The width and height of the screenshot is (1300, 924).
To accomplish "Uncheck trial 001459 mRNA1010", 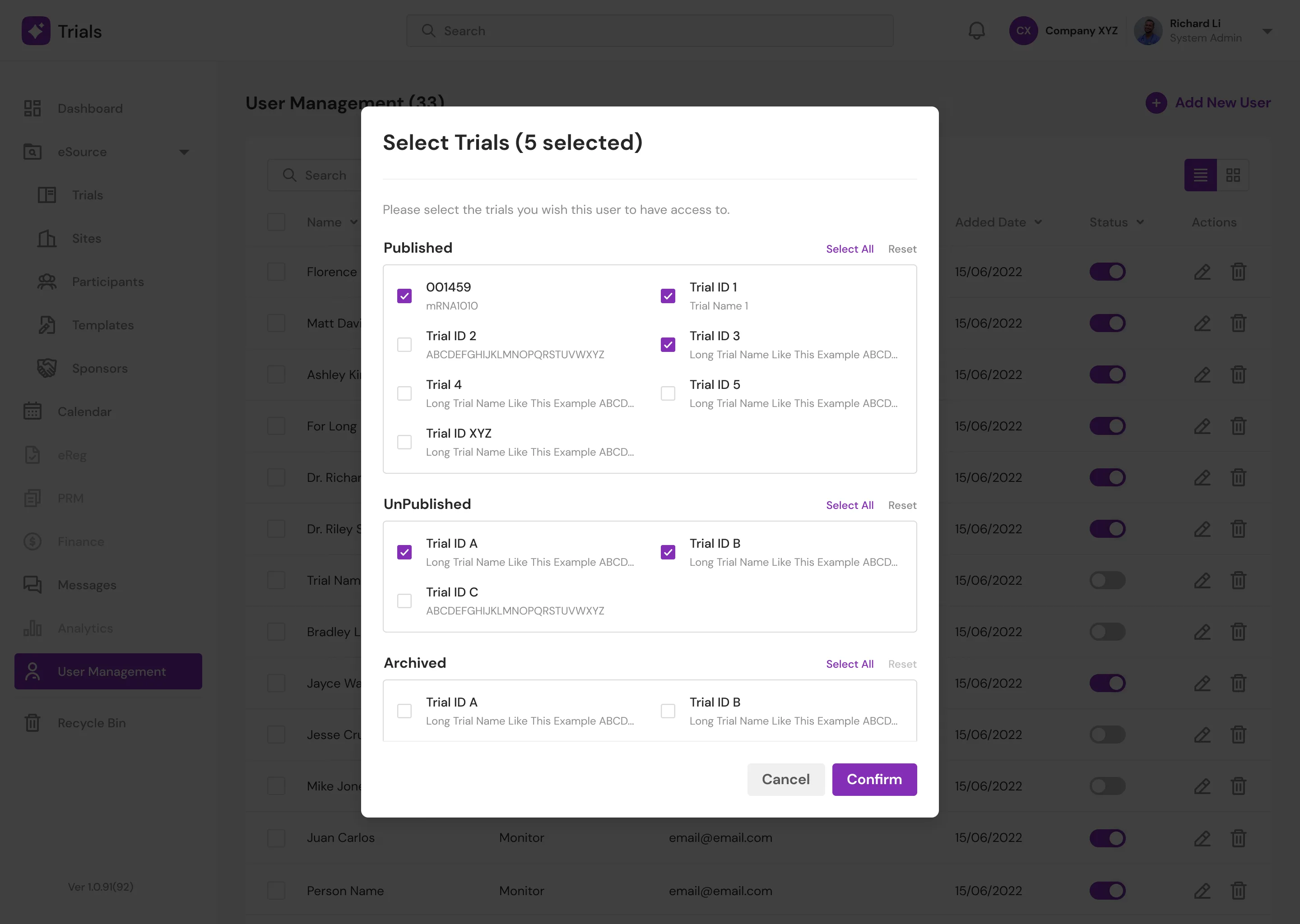I will pos(404,296).
